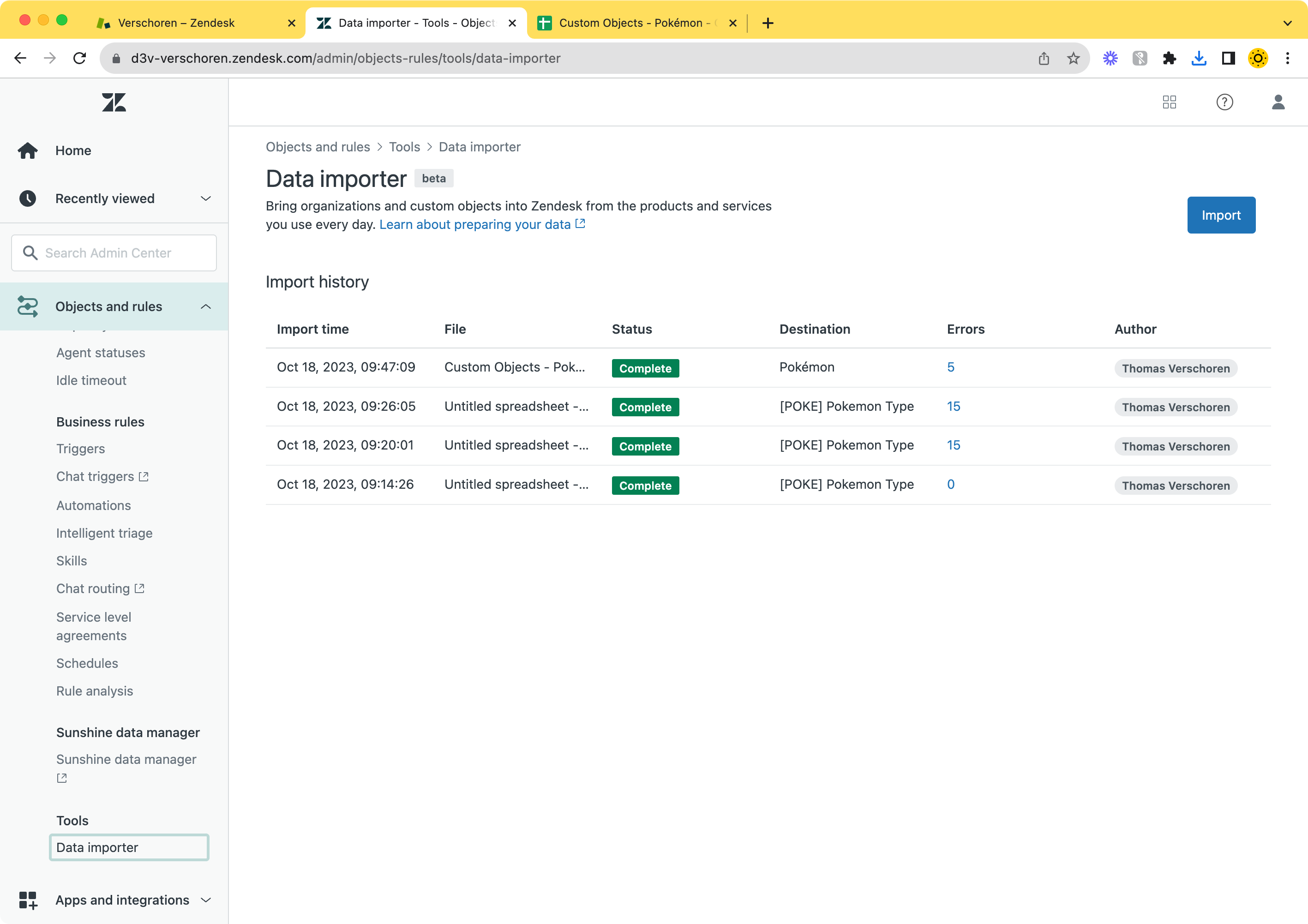Click the blue Import button
This screenshot has width=1308, height=924.
(x=1221, y=215)
